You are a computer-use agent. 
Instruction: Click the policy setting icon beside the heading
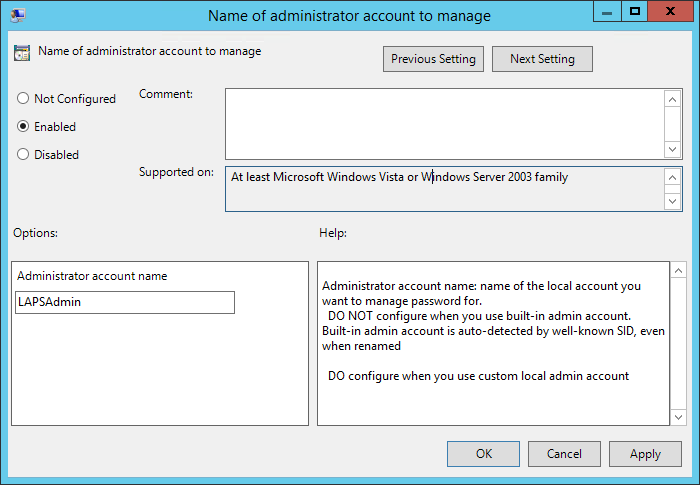22,53
